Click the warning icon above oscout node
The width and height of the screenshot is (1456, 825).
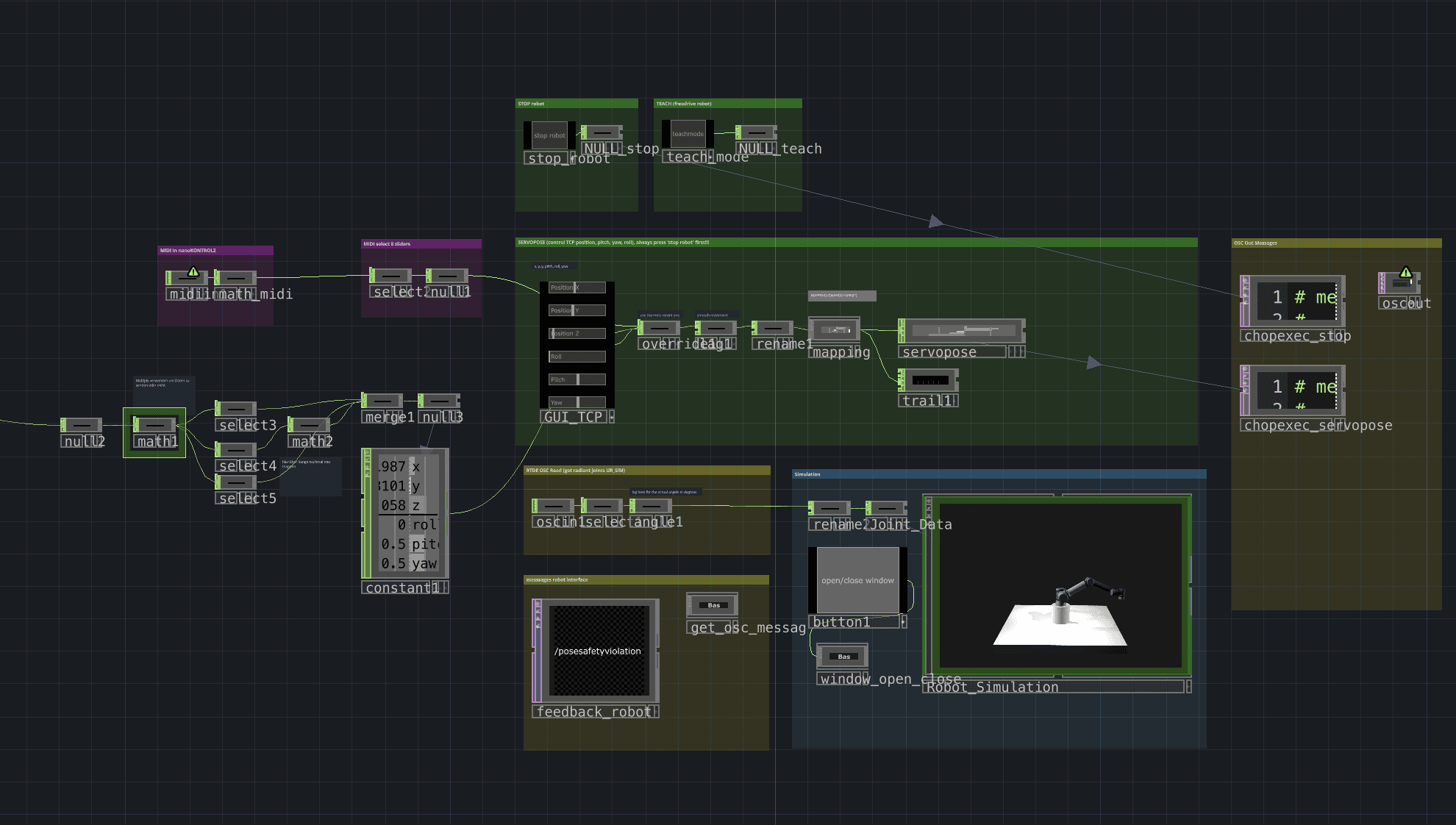coord(1405,272)
